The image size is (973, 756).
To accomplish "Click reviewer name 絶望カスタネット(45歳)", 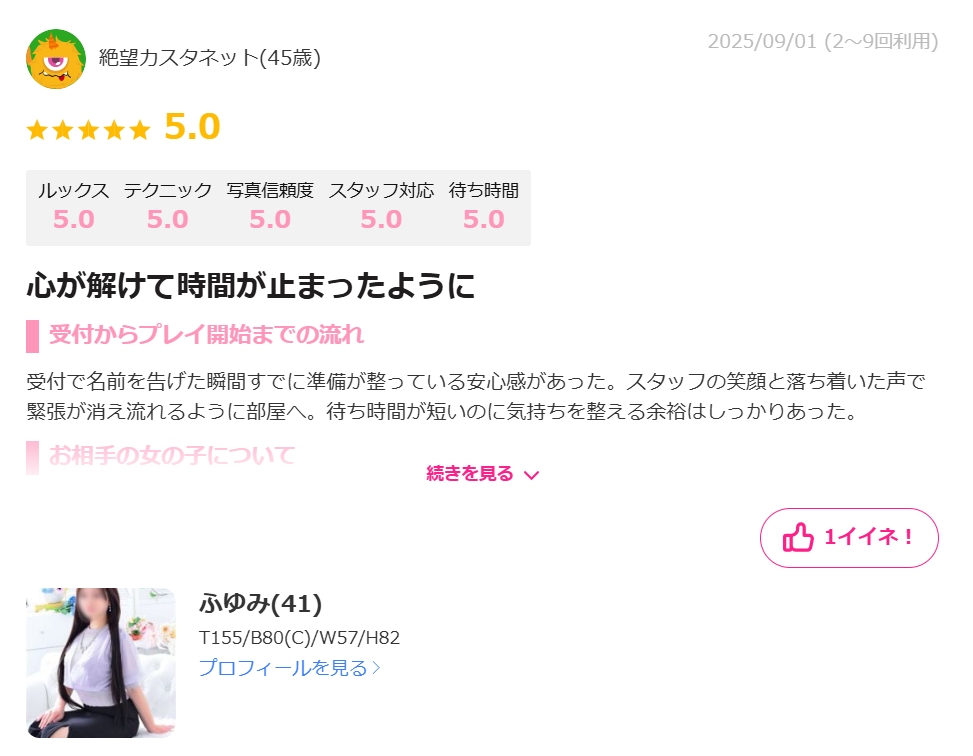I will click(210, 58).
